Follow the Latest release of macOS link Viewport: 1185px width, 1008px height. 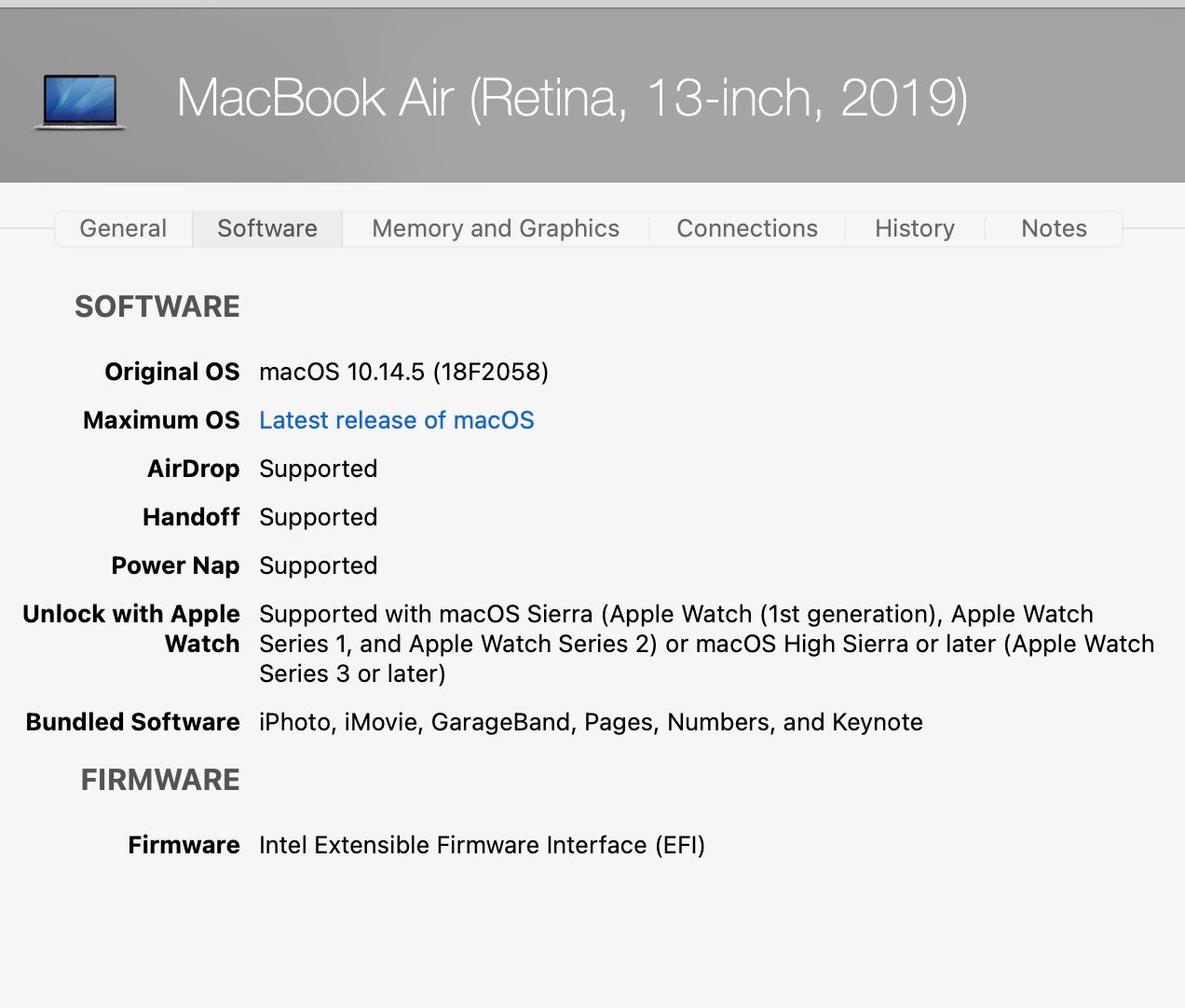(397, 420)
